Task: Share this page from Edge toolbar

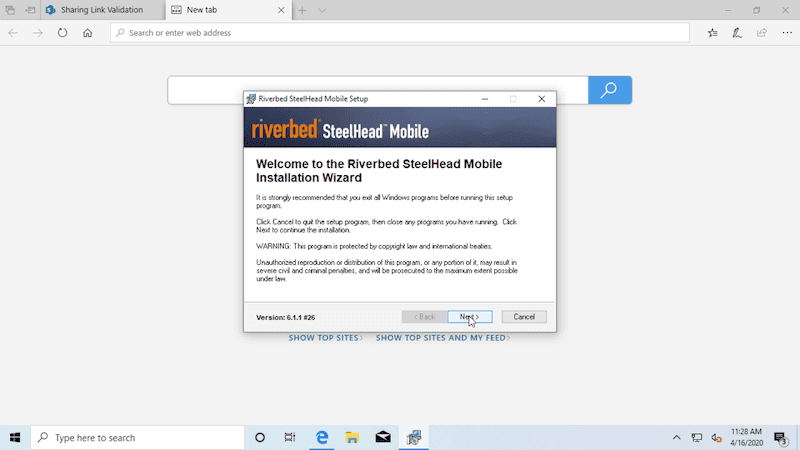Action: coord(762,33)
